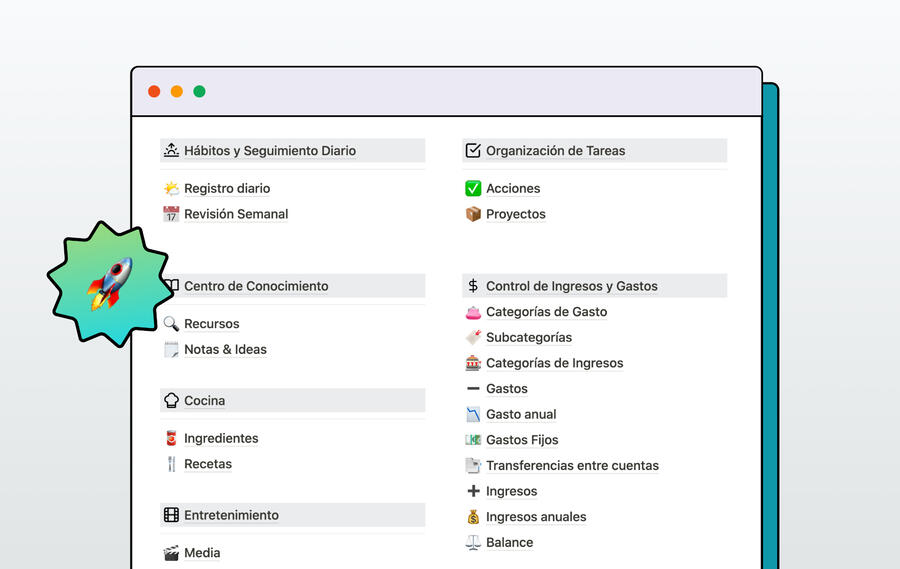Open the Notas & Ideas page
The image size is (900, 569).
point(225,349)
